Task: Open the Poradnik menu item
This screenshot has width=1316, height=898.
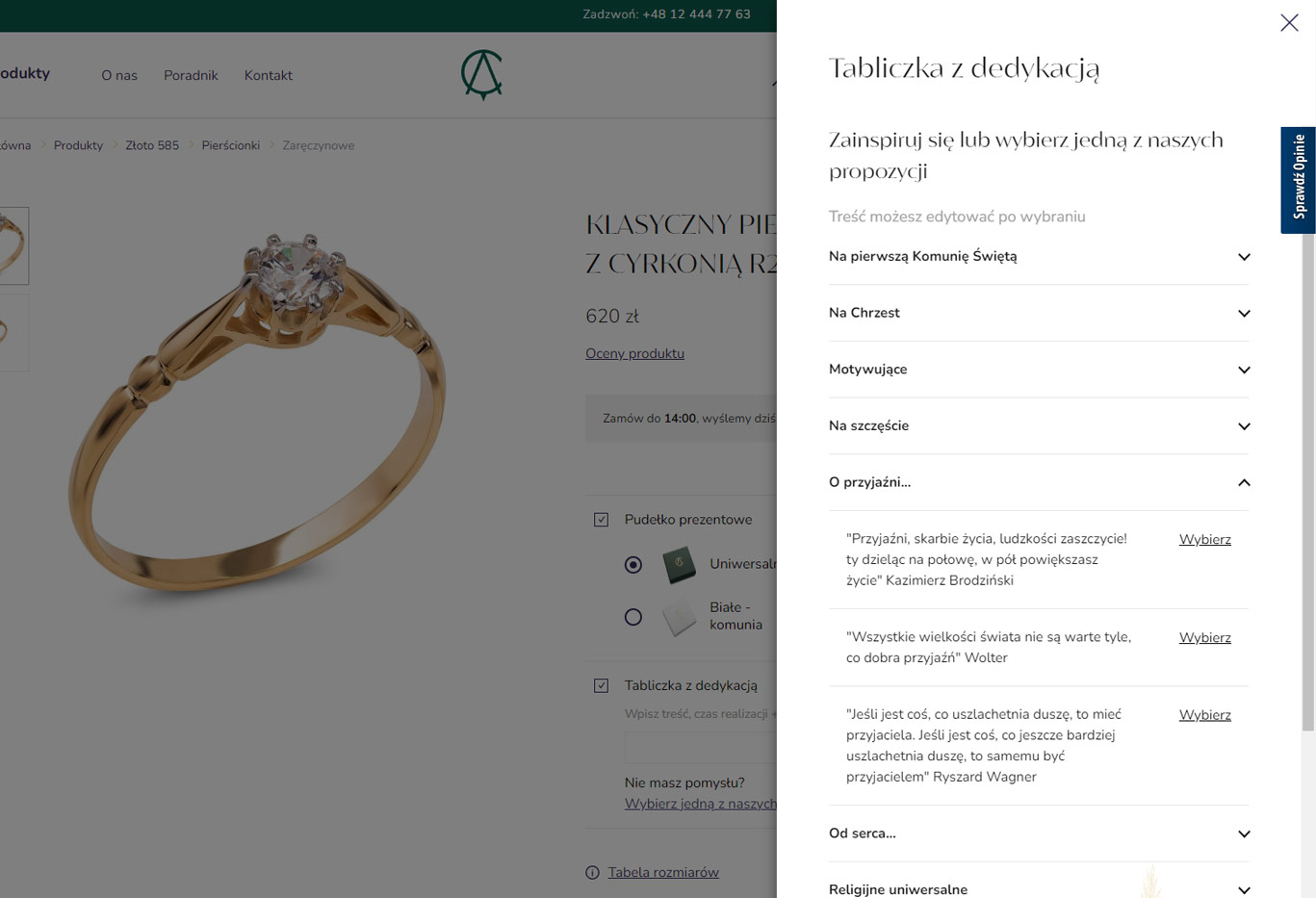Action: click(x=191, y=76)
